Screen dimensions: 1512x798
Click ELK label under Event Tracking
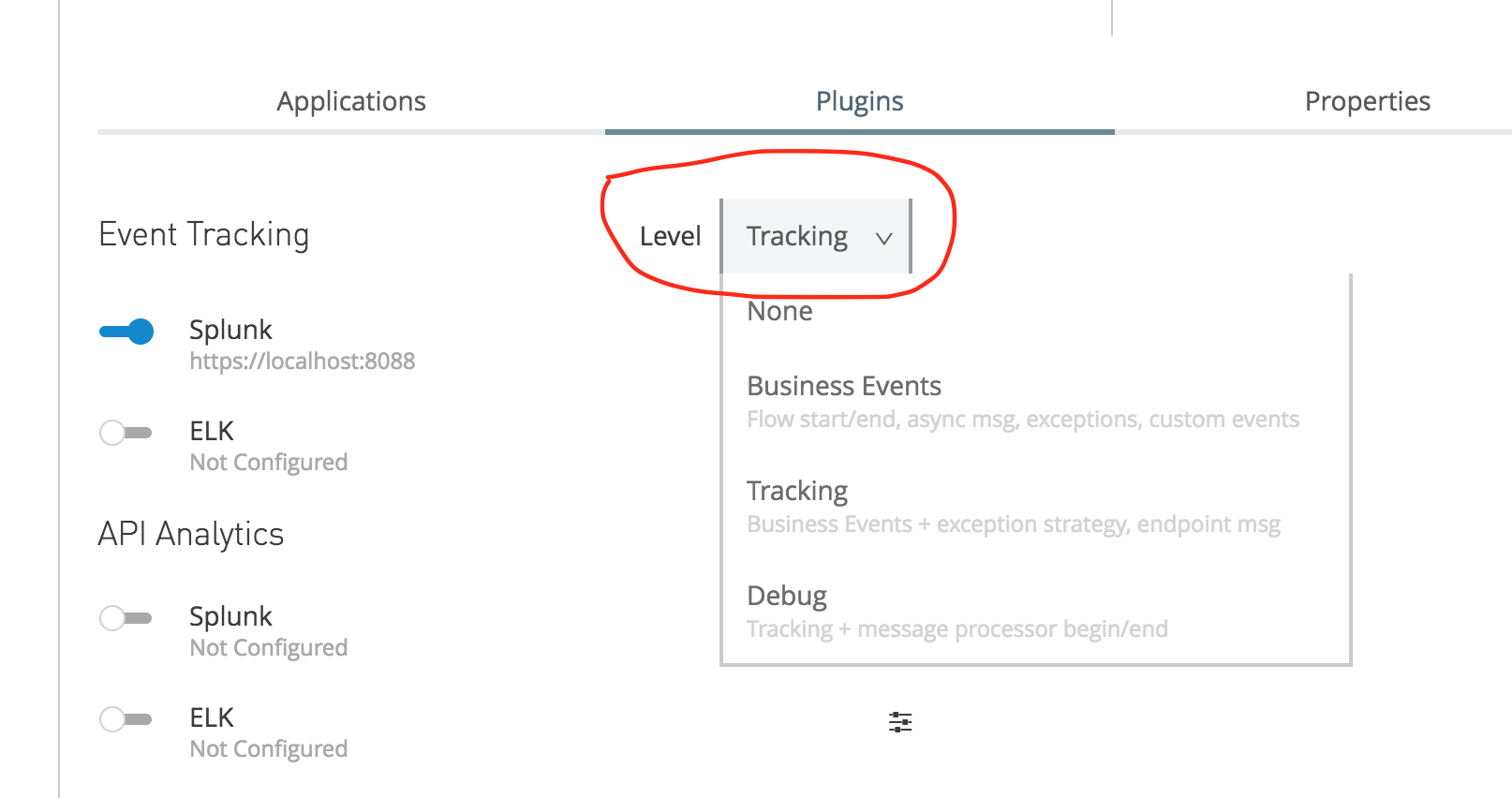pos(212,431)
